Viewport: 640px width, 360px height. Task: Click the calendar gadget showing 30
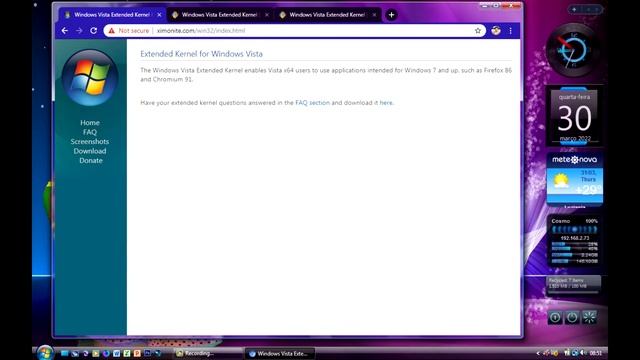pyautogui.click(x=574, y=117)
